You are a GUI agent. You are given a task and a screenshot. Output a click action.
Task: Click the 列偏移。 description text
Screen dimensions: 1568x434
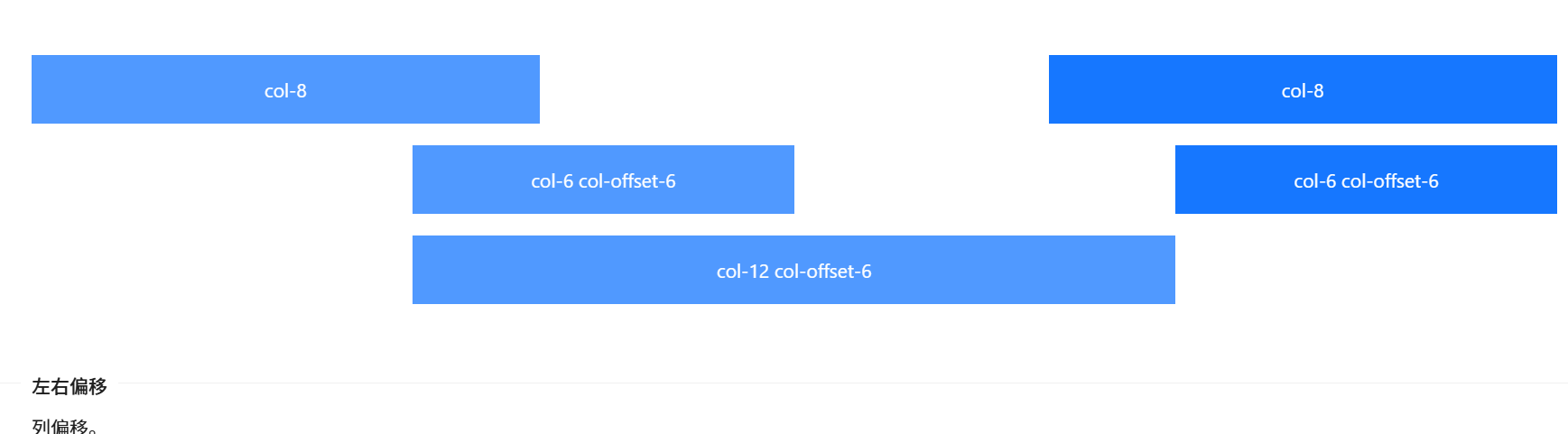(65, 426)
